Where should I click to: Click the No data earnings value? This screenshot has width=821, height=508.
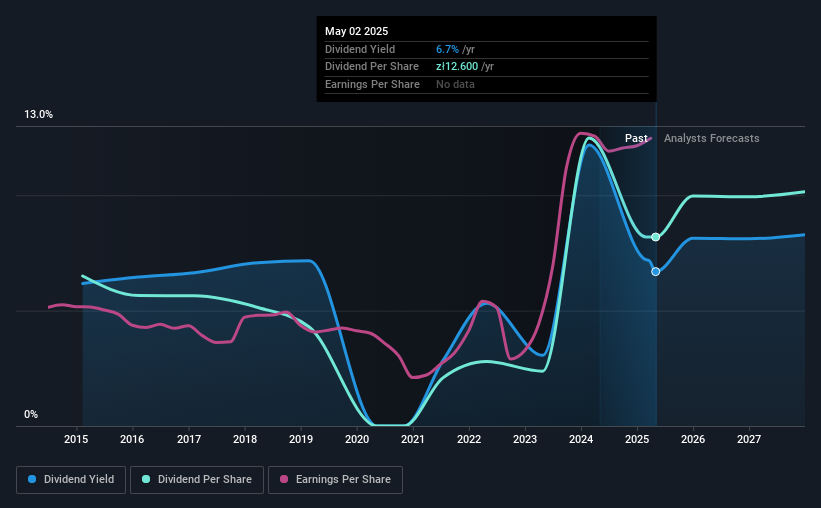(x=456, y=84)
